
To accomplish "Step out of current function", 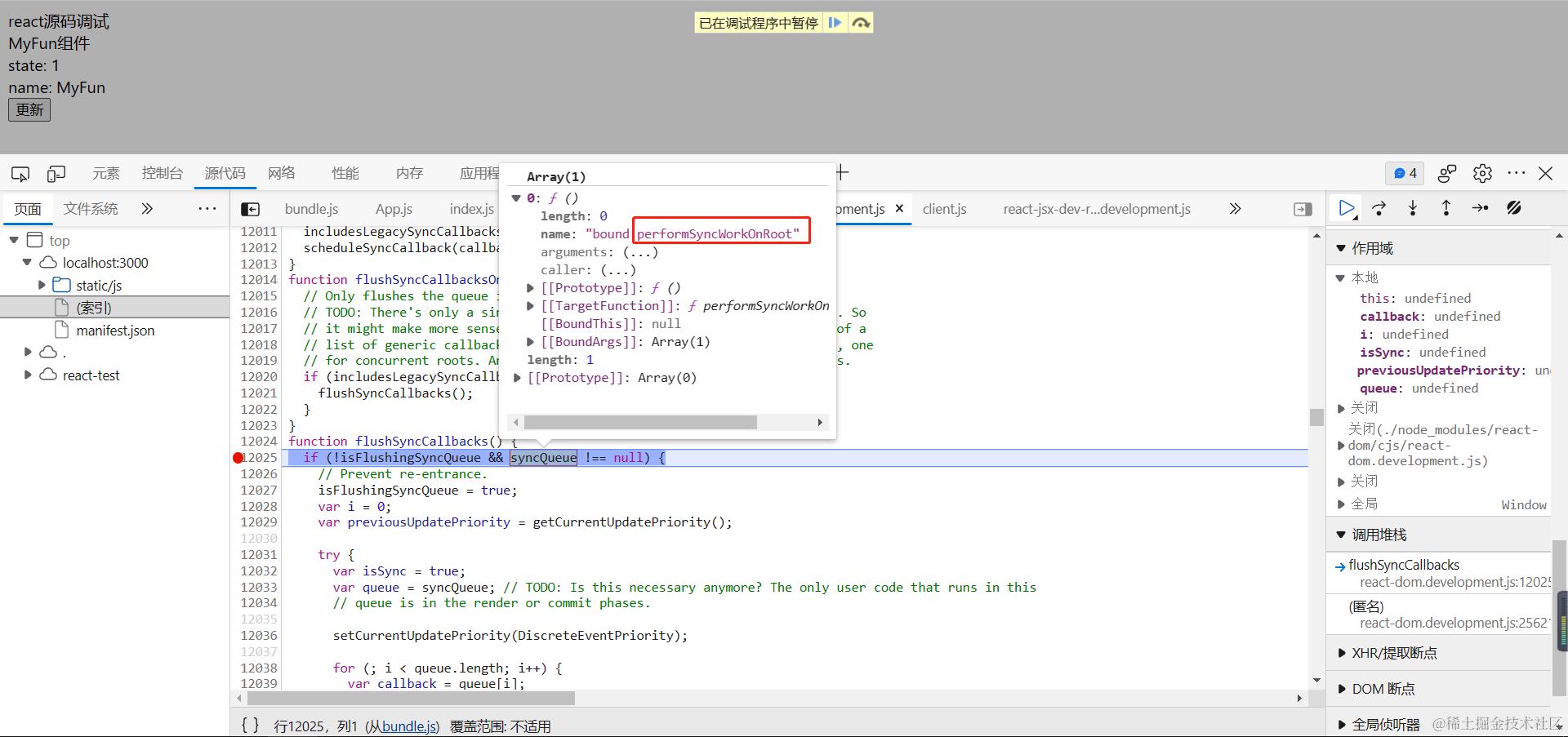I will coord(1446,208).
